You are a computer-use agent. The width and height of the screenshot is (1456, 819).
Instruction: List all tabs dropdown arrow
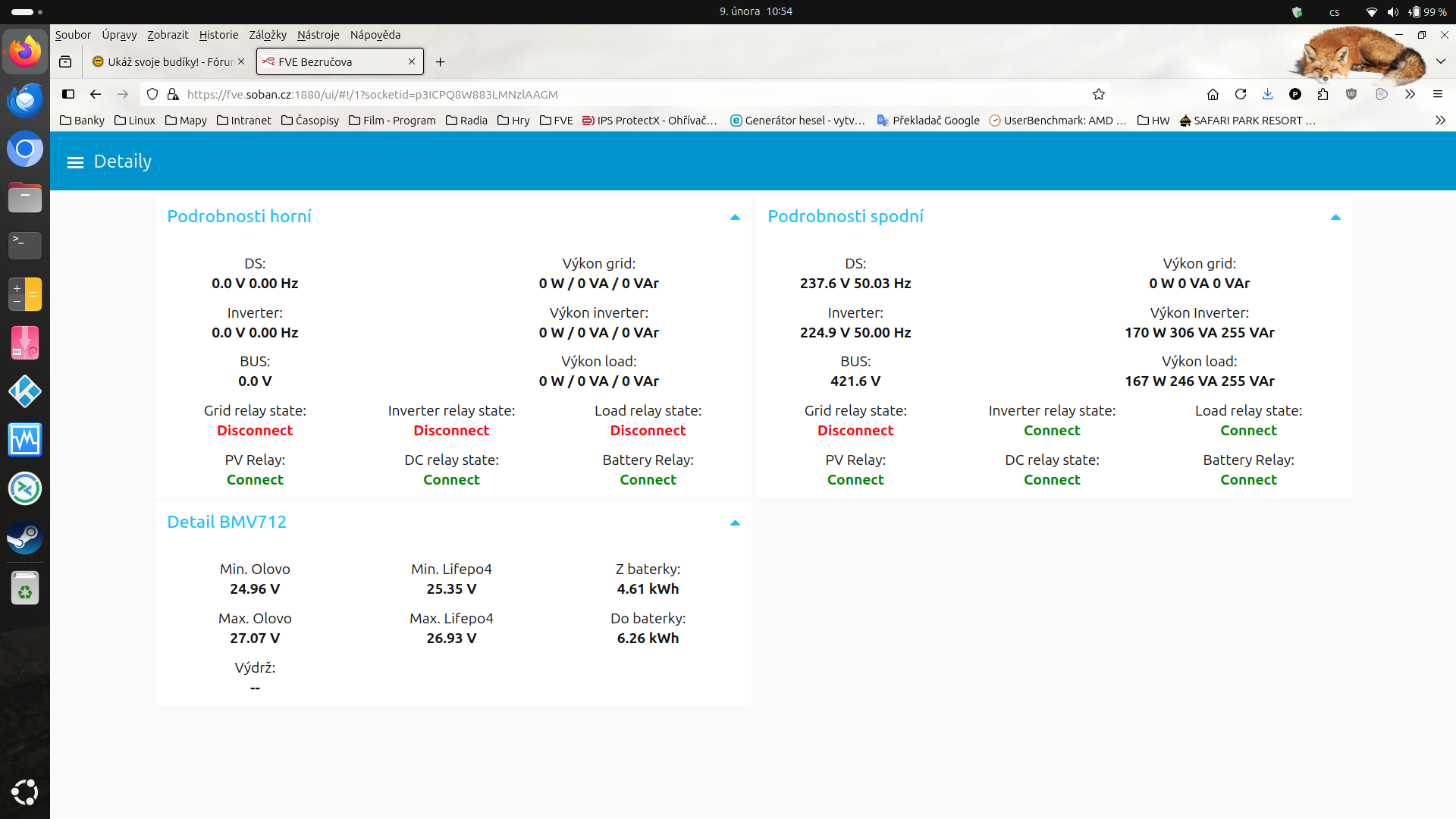click(x=1440, y=61)
